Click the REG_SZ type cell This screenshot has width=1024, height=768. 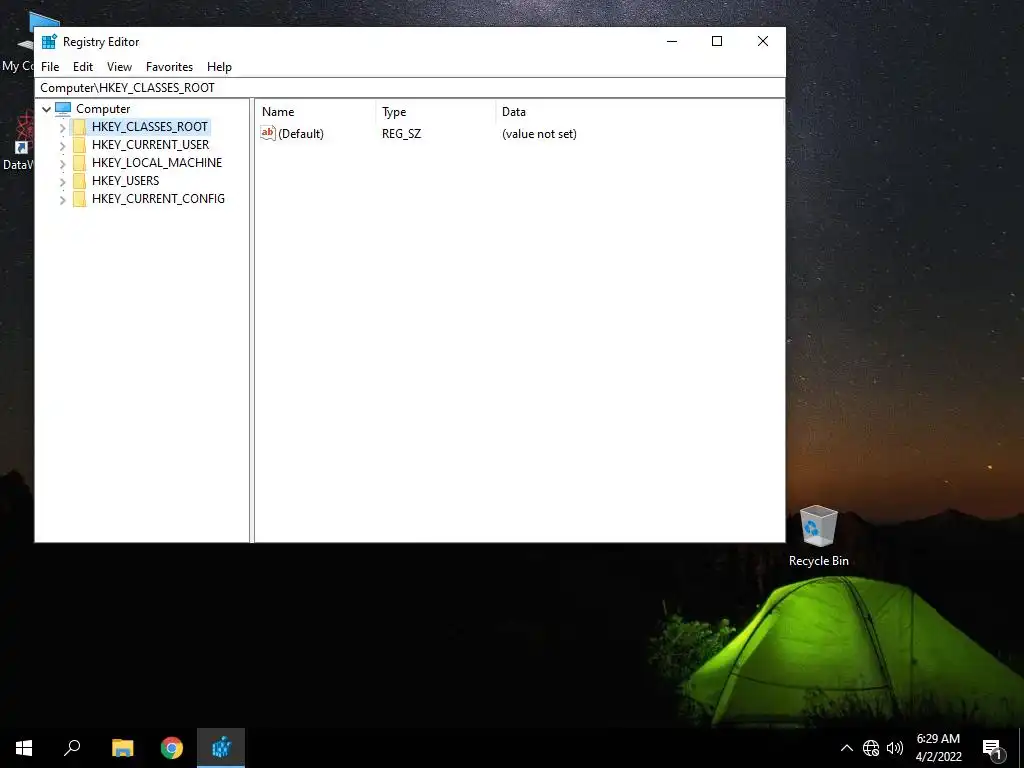tap(402, 134)
